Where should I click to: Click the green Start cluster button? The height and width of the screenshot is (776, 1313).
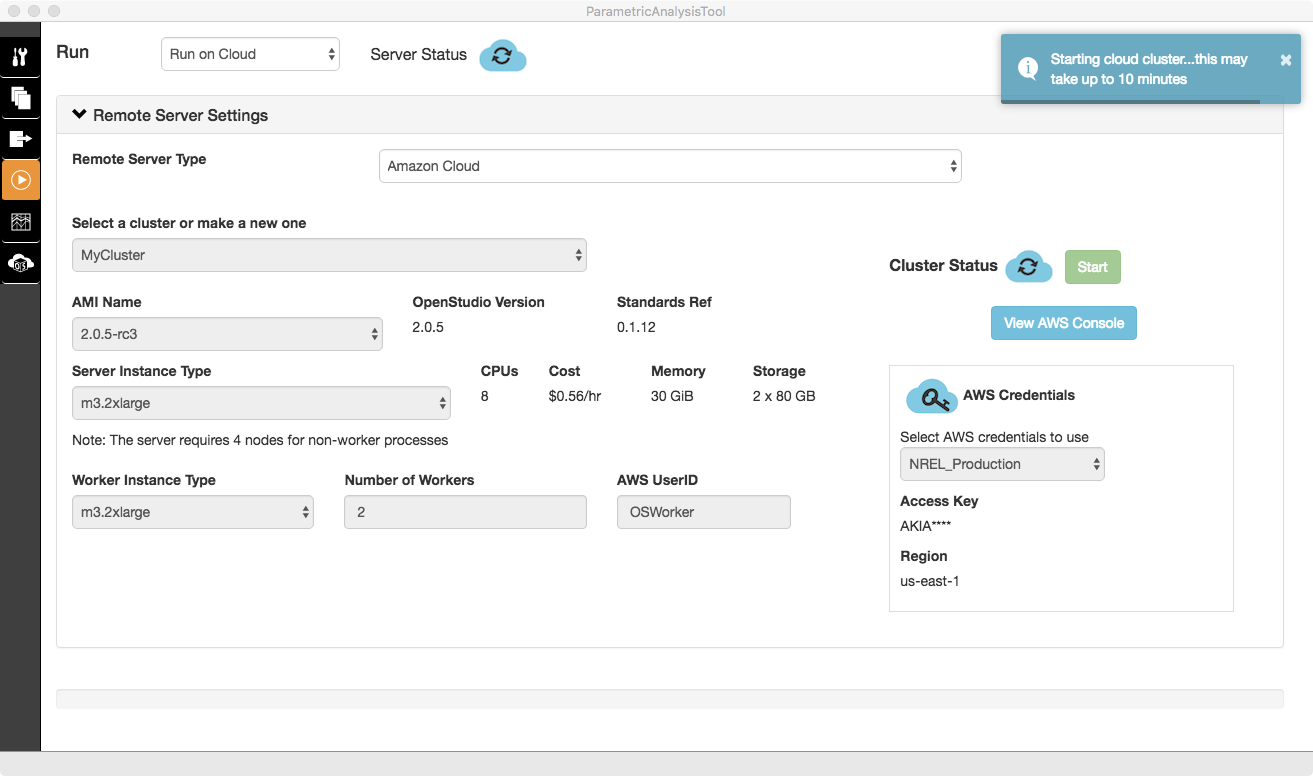(x=1092, y=267)
